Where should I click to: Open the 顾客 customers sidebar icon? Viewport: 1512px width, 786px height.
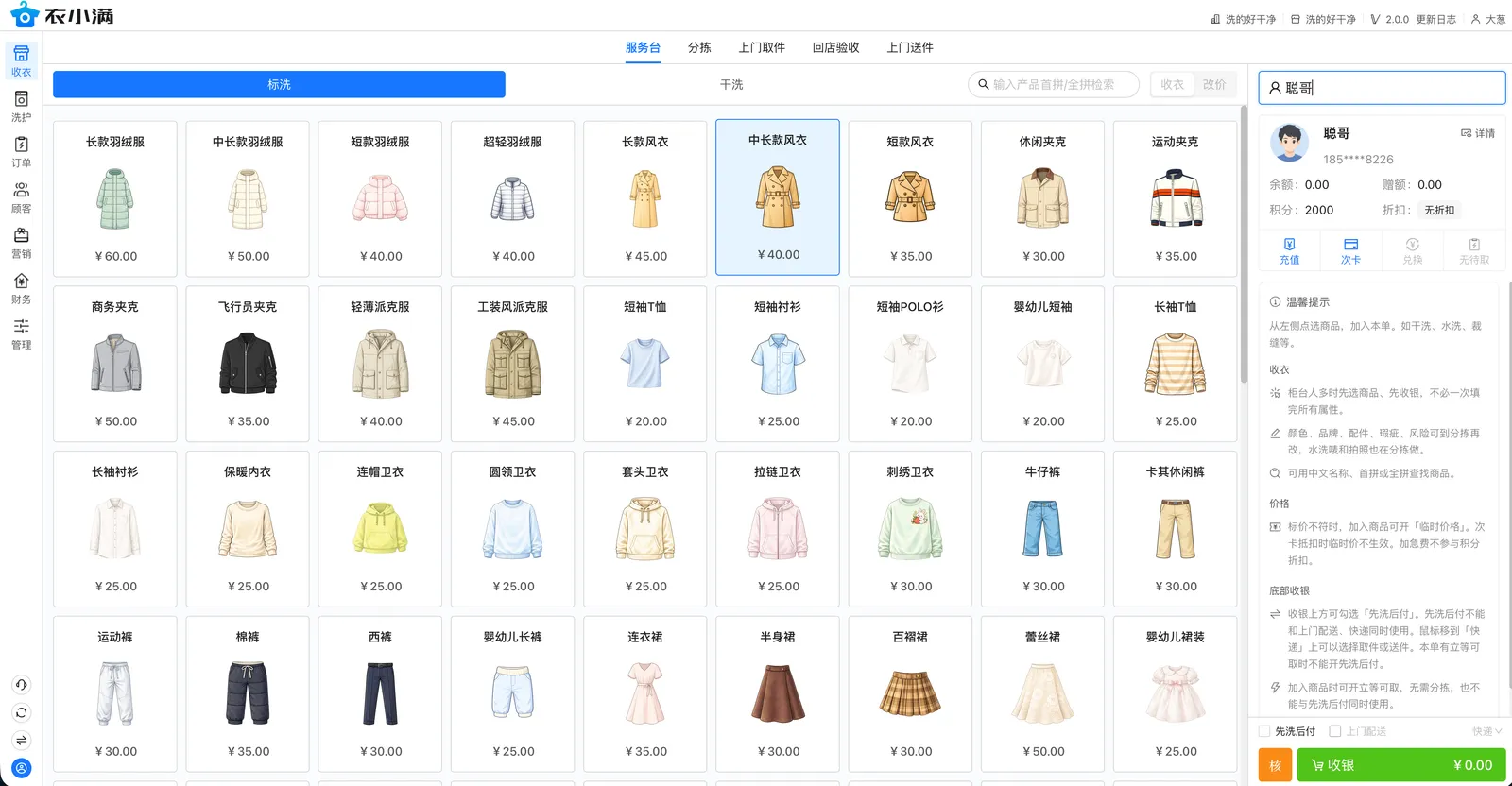pos(21,196)
